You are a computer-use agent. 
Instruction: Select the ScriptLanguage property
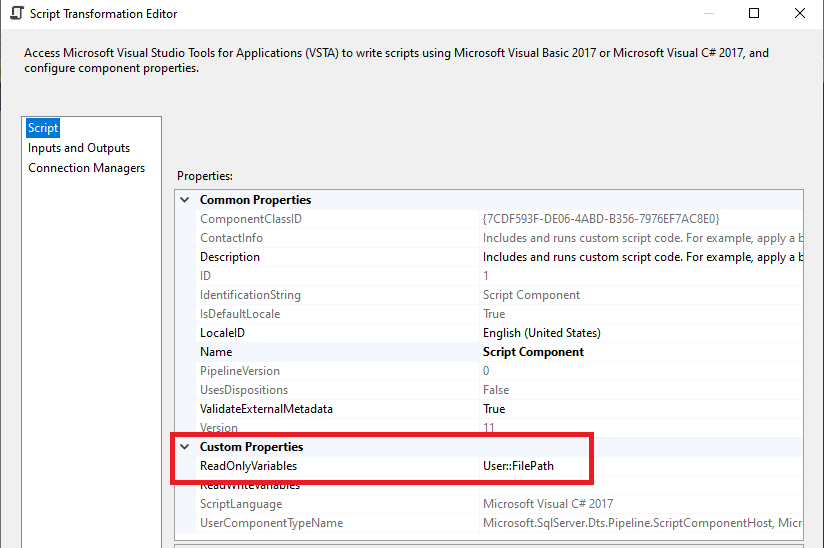click(241, 504)
